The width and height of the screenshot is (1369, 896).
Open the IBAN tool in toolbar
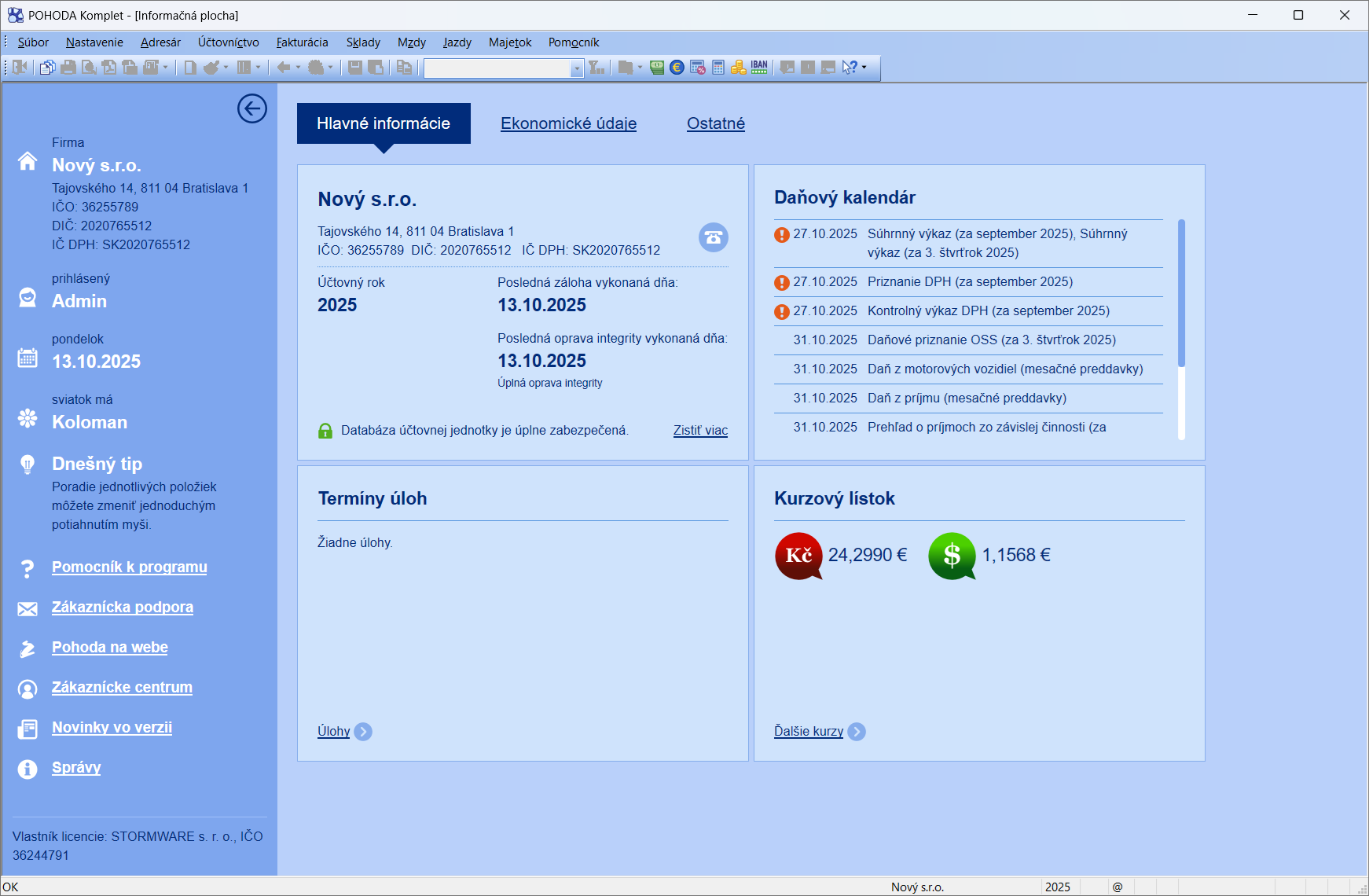tap(759, 68)
